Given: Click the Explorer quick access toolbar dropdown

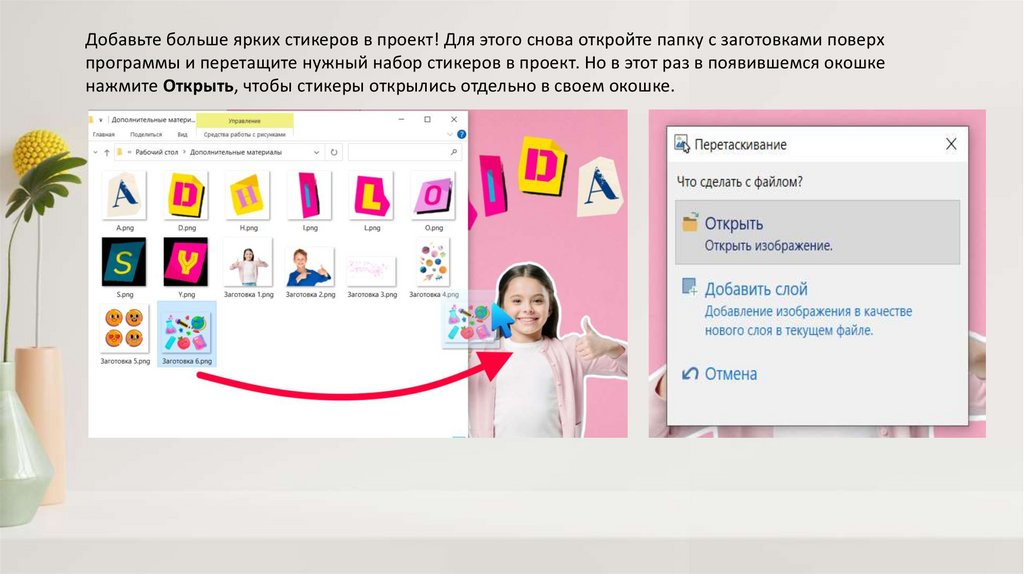Looking at the screenshot, I should [x=101, y=120].
